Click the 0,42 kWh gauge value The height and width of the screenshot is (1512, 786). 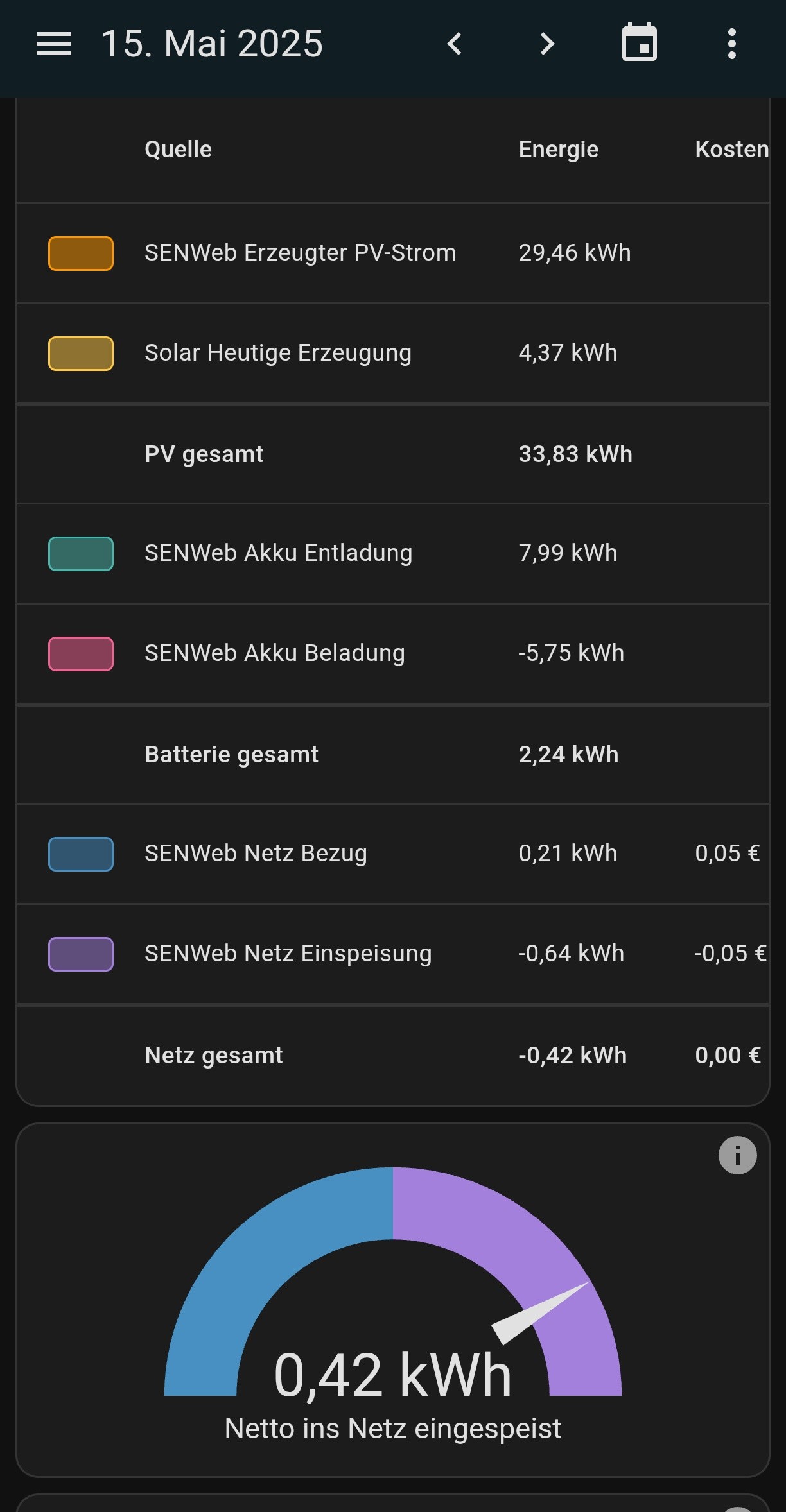tap(392, 1375)
